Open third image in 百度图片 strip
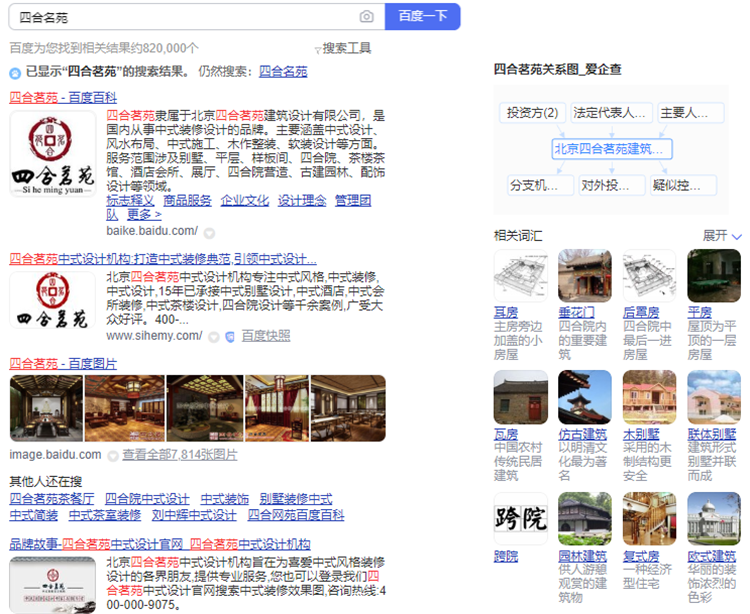Image resolution: width=750 pixels, height=614 pixels. coord(205,408)
